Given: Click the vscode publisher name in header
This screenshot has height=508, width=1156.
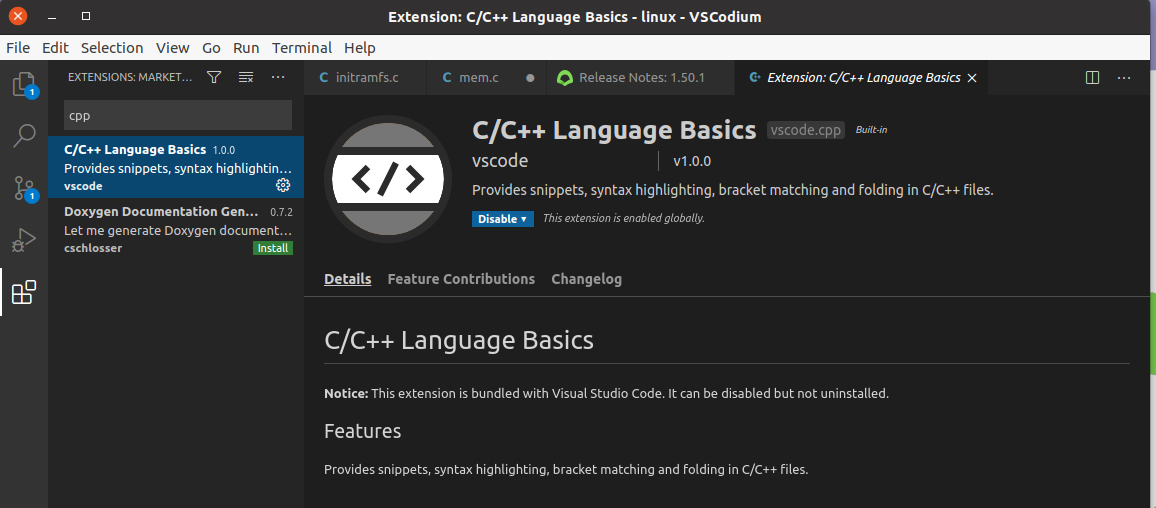Looking at the screenshot, I should 500,161.
